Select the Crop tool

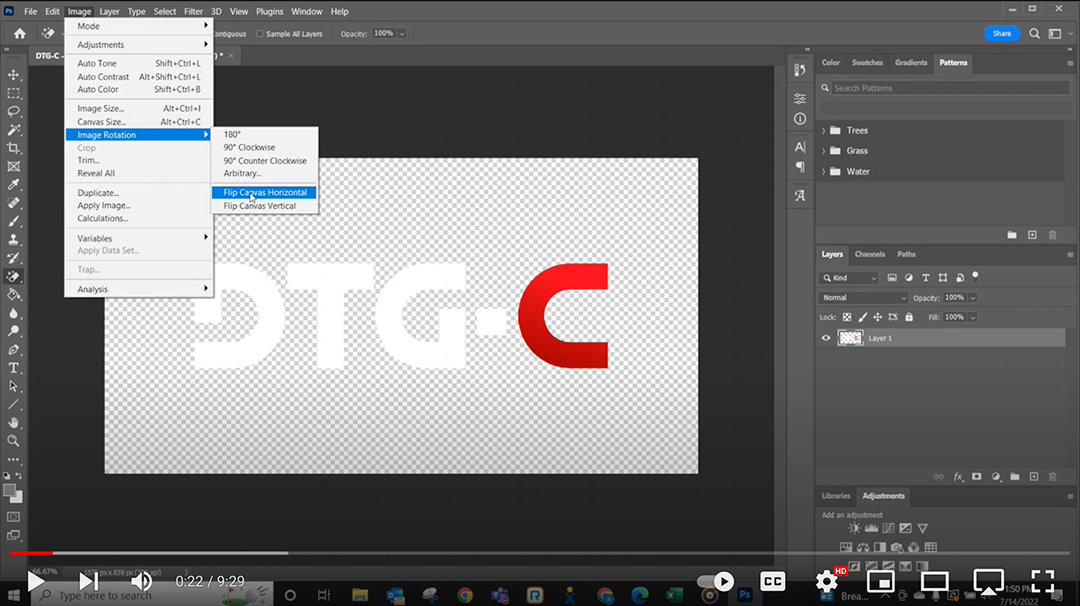coord(14,148)
